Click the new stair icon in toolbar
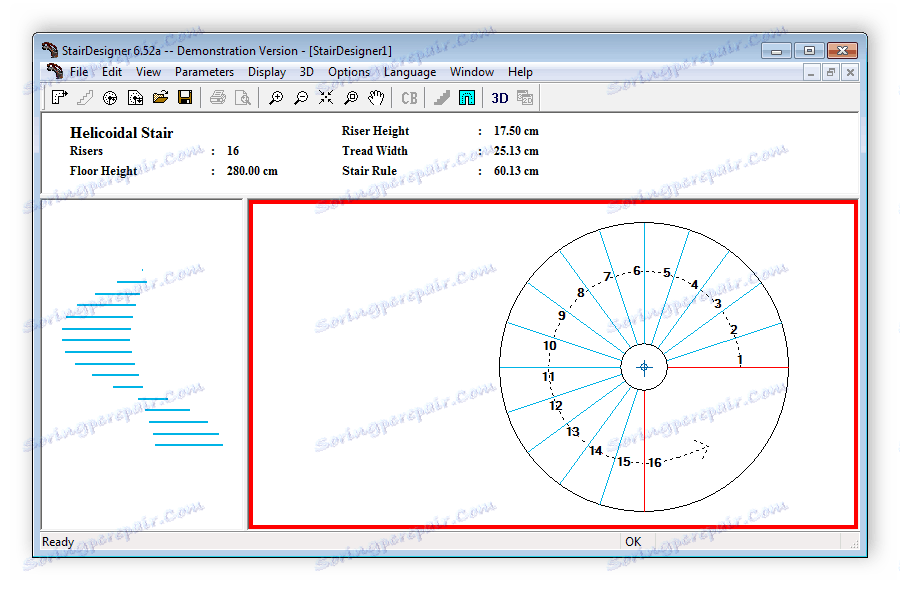900x590 pixels. (x=59, y=97)
